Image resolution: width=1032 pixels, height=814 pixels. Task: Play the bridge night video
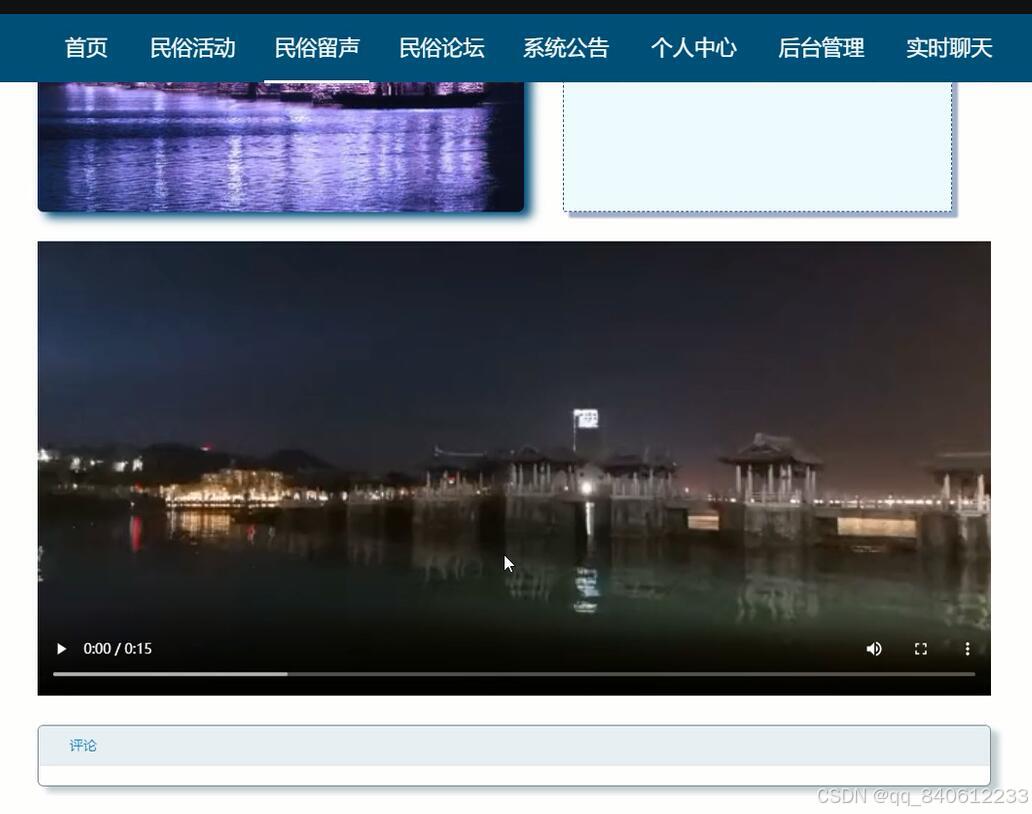[x=61, y=649]
